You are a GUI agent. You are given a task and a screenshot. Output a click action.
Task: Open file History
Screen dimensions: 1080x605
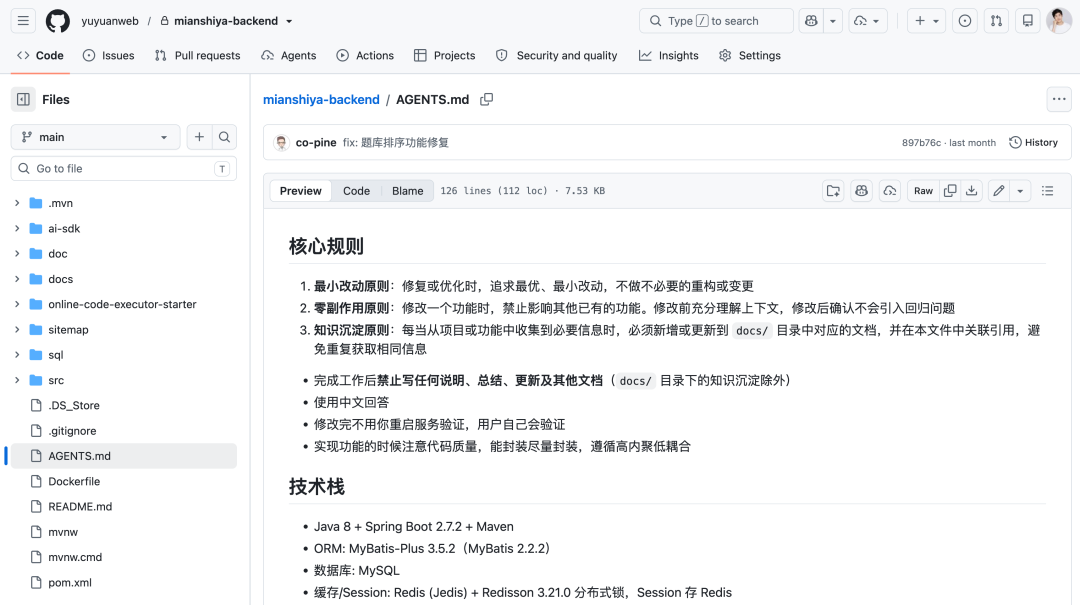point(1033,143)
